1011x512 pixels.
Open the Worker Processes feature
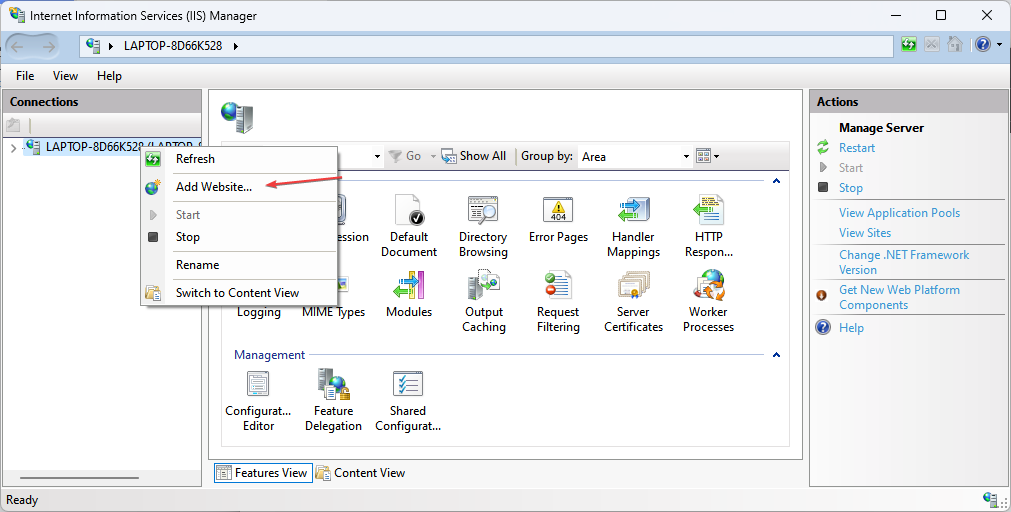pos(709,300)
